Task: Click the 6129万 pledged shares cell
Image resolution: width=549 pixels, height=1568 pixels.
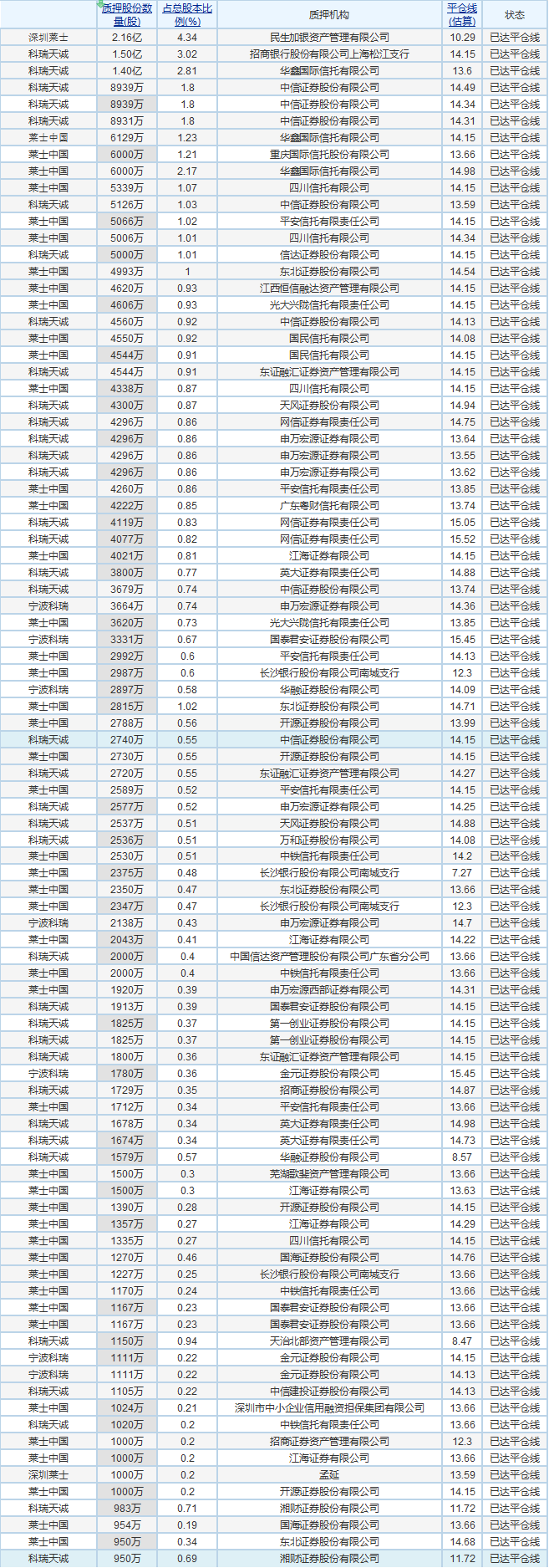Action: (x=127, y=138)
